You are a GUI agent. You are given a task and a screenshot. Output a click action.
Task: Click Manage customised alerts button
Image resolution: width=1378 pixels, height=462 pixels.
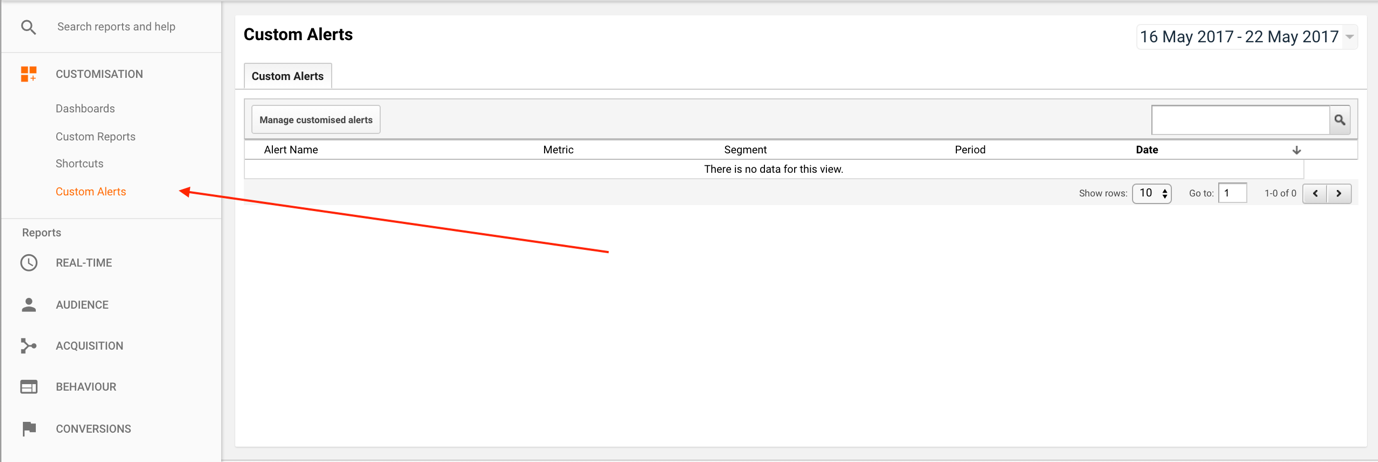[x=316, y=120]
